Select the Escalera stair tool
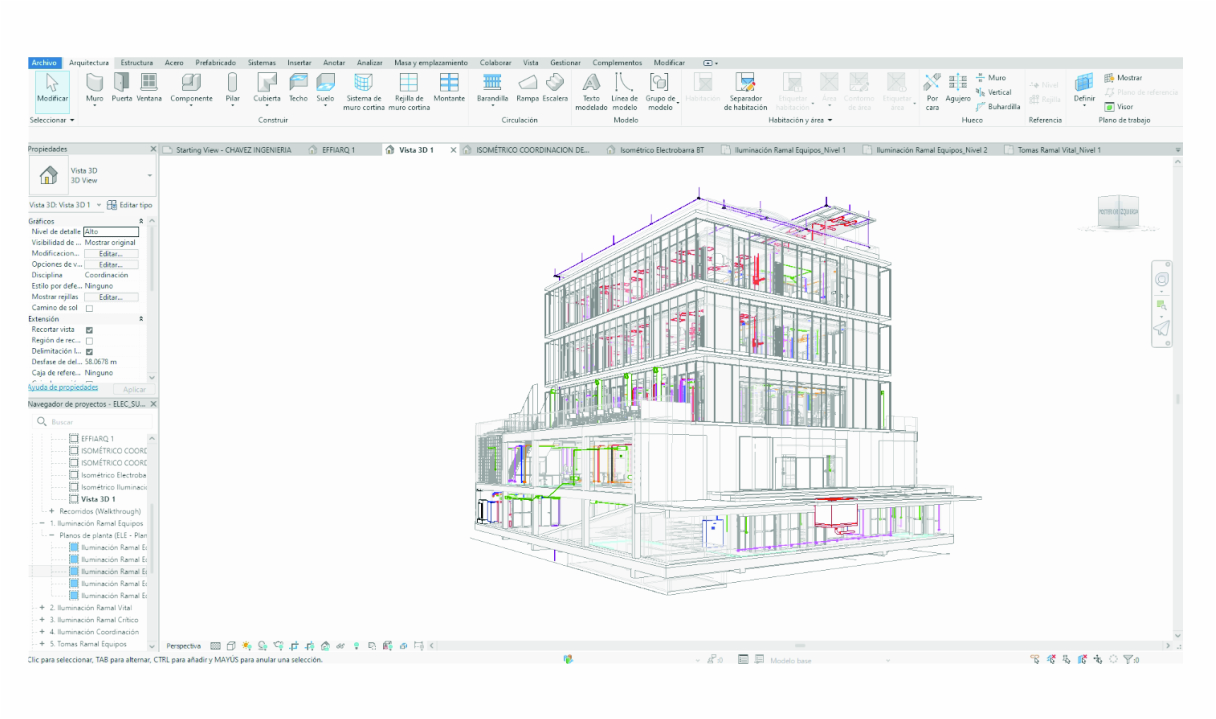Screen dimensions: 1216x719 point(555,87)
